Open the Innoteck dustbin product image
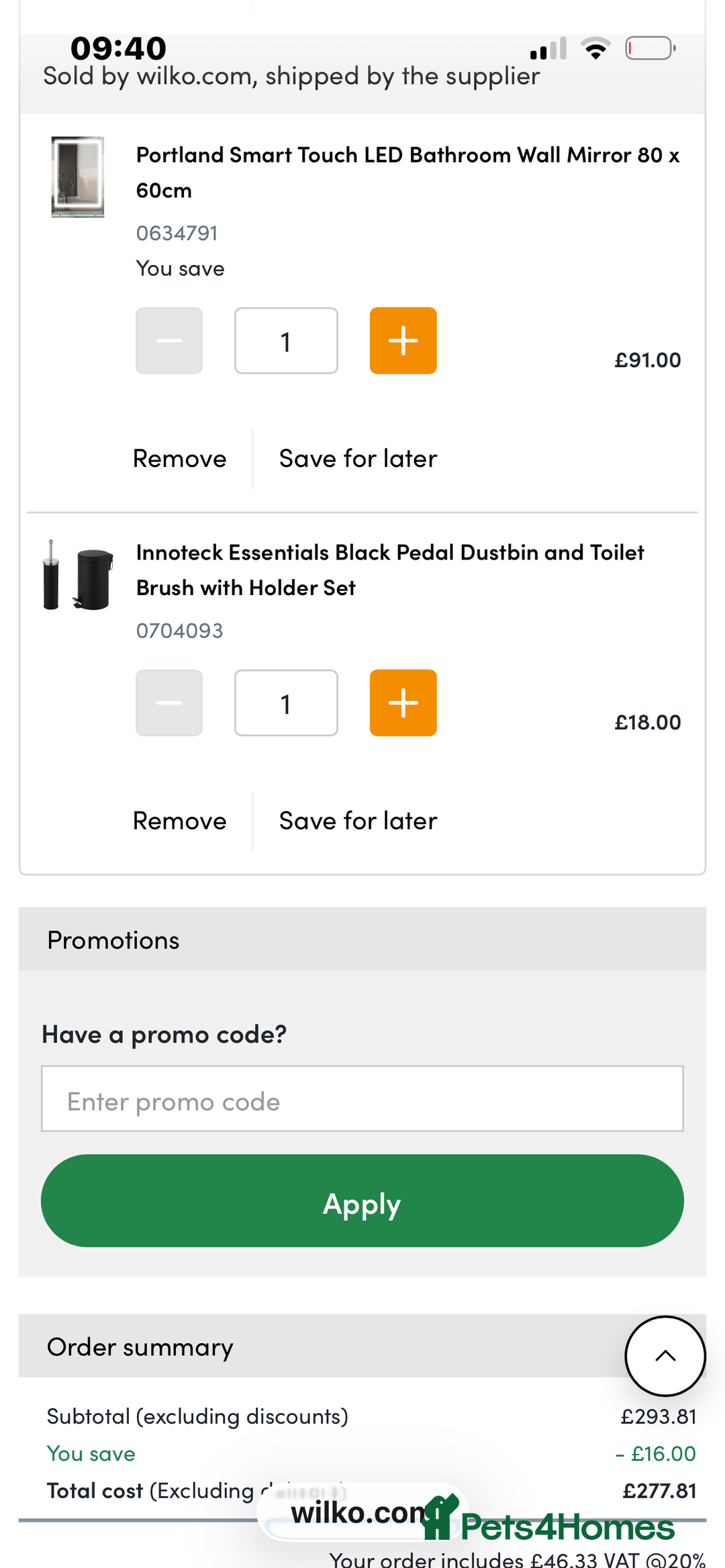The height and width of the screenshot is (1568, 725). click(78, 576)
